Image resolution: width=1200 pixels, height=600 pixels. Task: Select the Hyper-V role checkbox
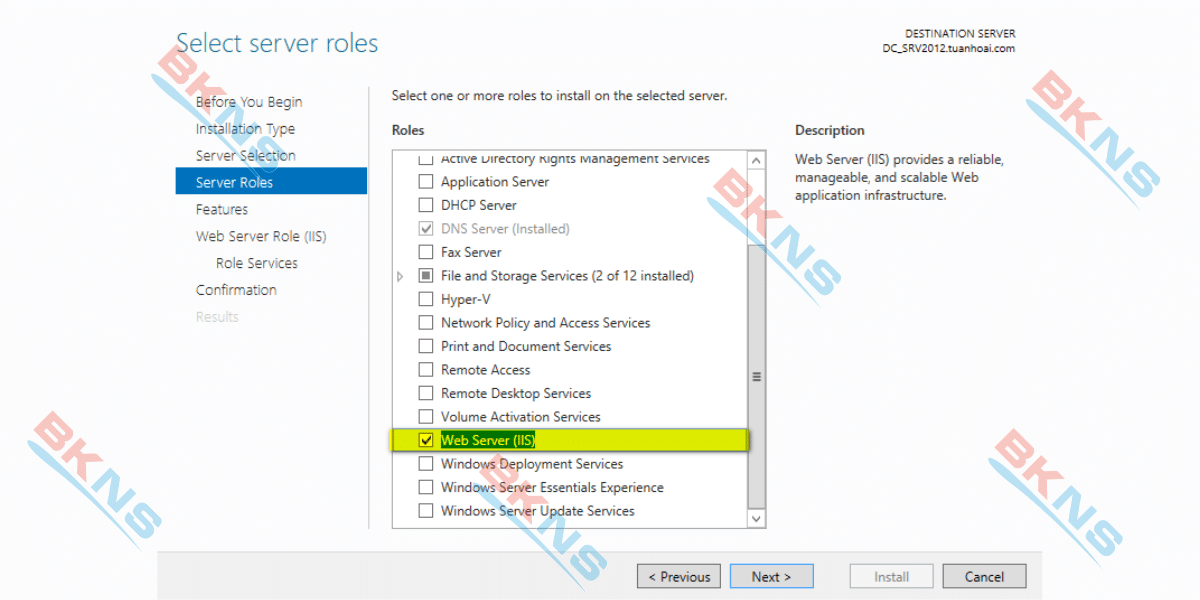(x=426, y=299)
